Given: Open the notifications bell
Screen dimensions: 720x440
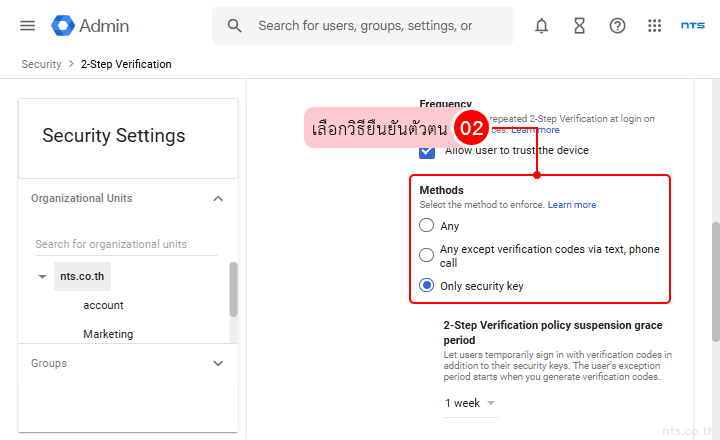Looking at the screenshot, I should (x=541, y=26).
